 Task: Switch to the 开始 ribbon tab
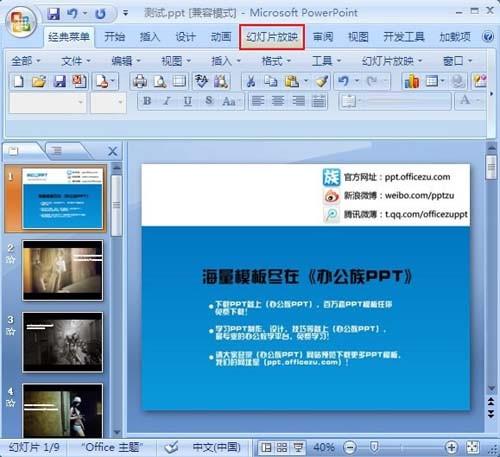pyautogui.click(x=115, y=37)
